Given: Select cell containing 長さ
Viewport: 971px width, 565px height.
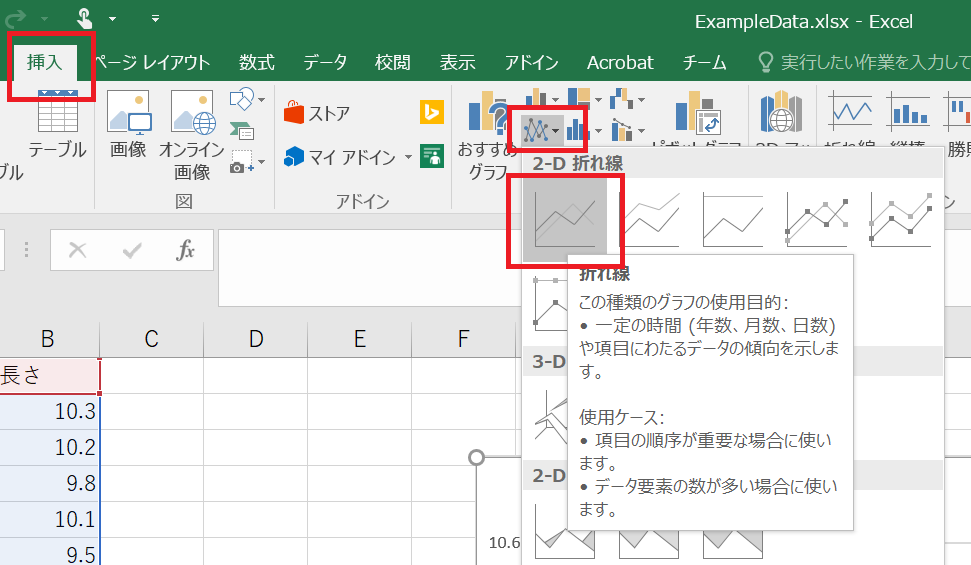Looking at the screenshot, I should (50, 375).
